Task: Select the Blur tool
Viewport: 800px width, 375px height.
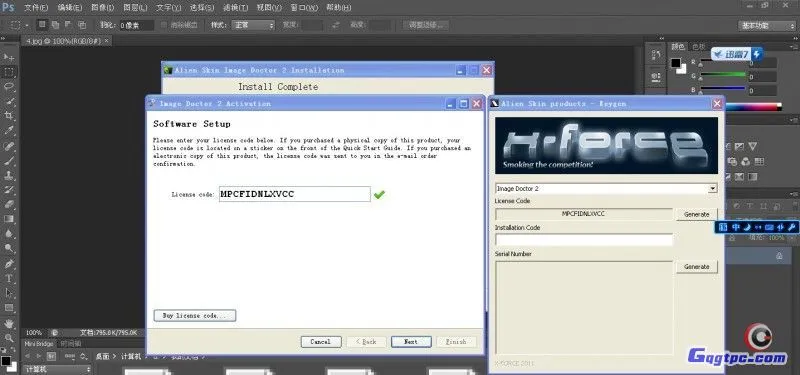Action: [x=9, y=234]
